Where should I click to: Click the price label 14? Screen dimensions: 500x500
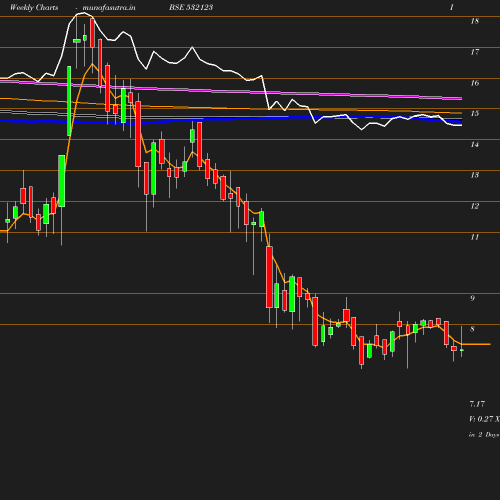tap(475, 145)
